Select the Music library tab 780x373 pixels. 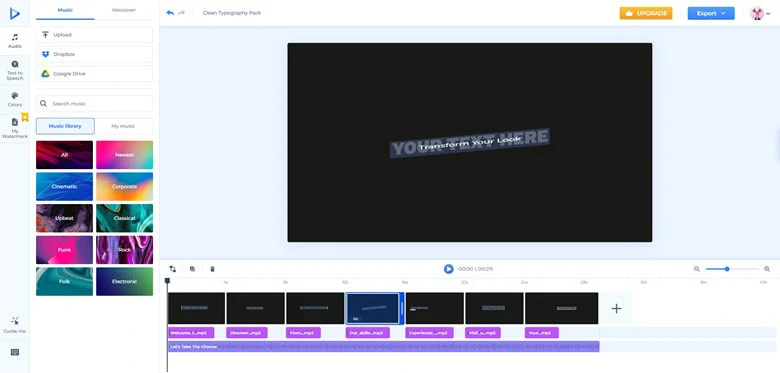(x=65, y=126)
